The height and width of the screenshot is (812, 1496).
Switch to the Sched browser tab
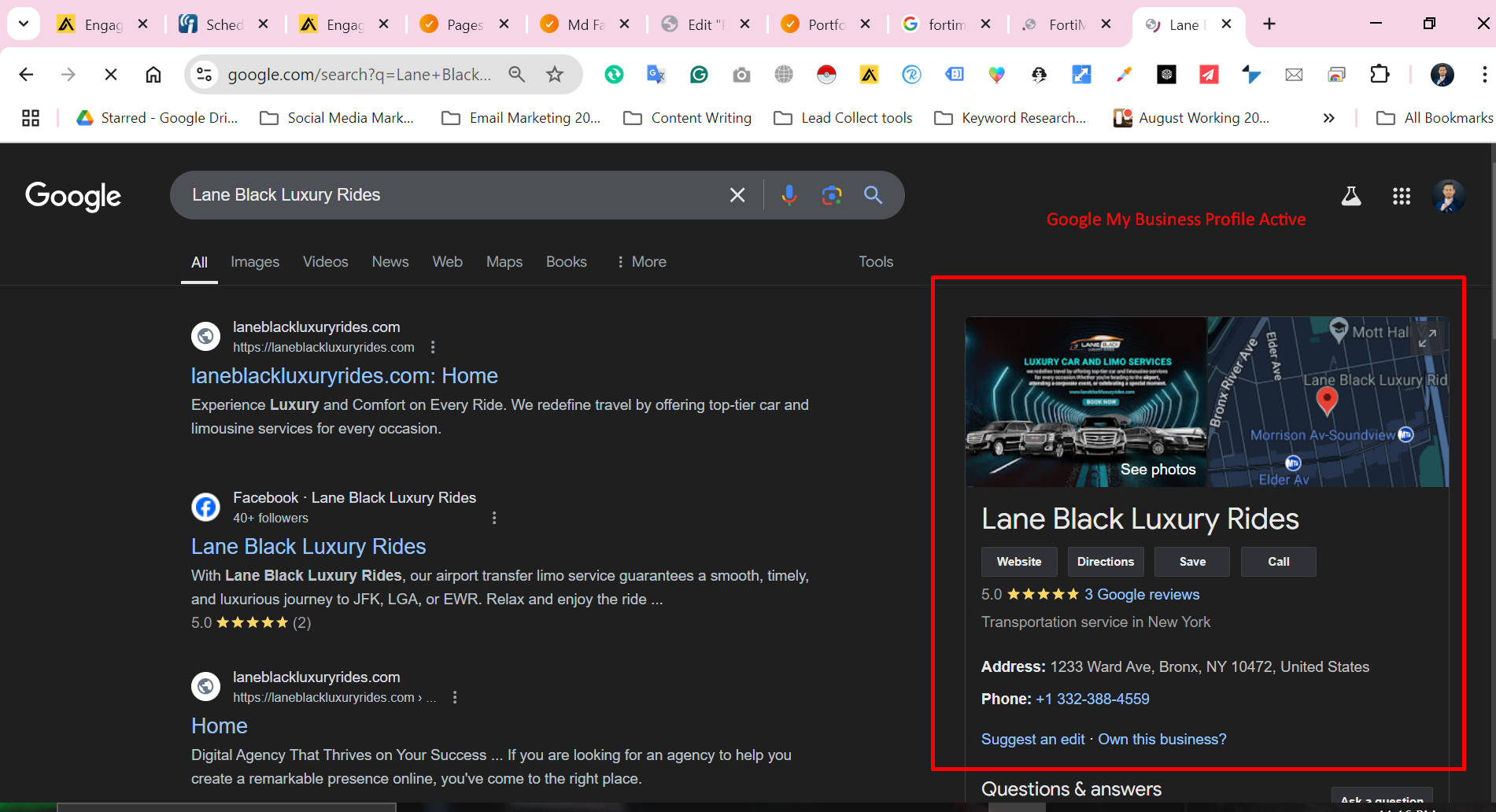223,24
